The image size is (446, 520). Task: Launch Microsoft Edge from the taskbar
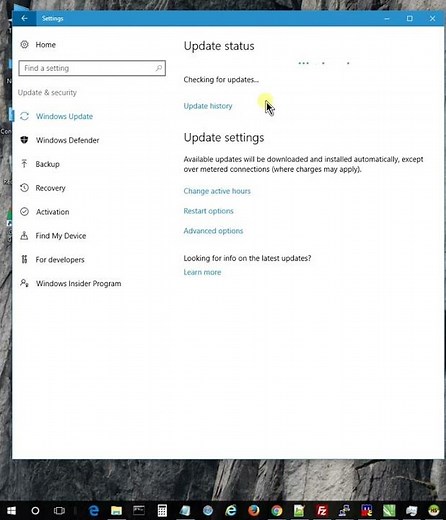[94, 511]
